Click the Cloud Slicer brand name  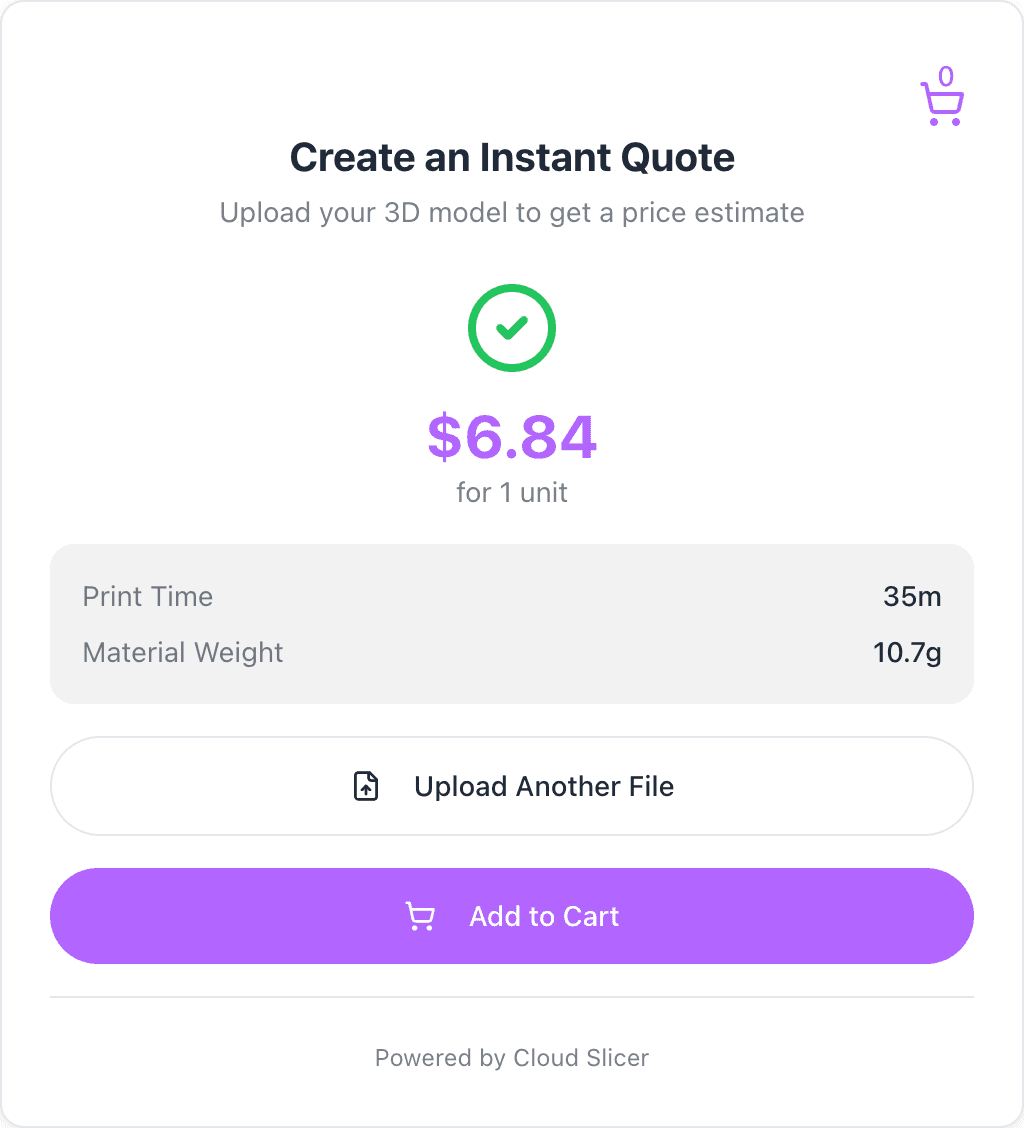pyautogui.click(x=581, y=1058)
